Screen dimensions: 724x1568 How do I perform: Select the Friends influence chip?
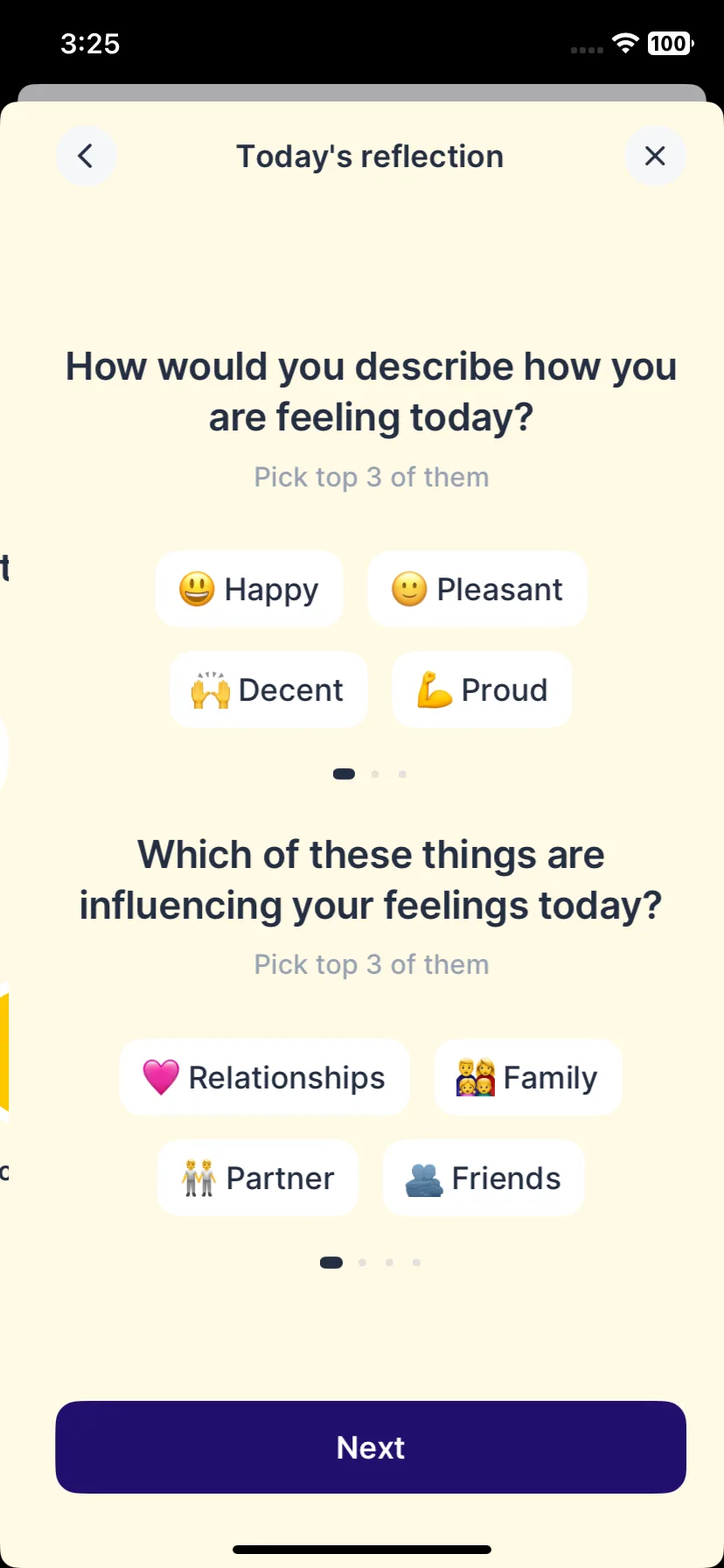484,1178
